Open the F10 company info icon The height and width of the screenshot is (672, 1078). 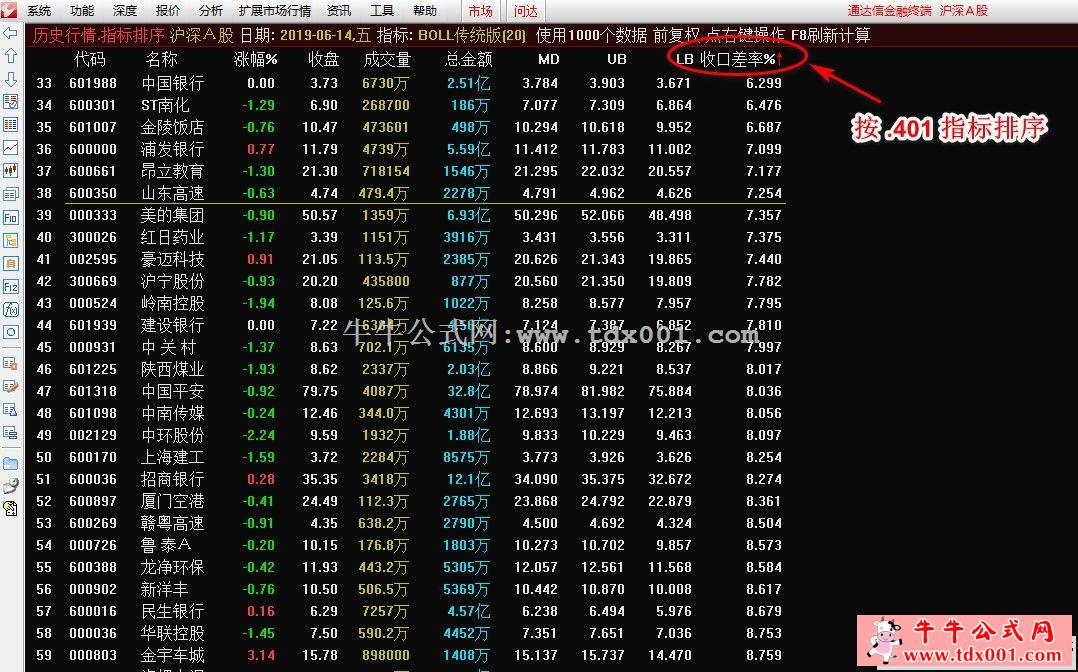(10, 218)
